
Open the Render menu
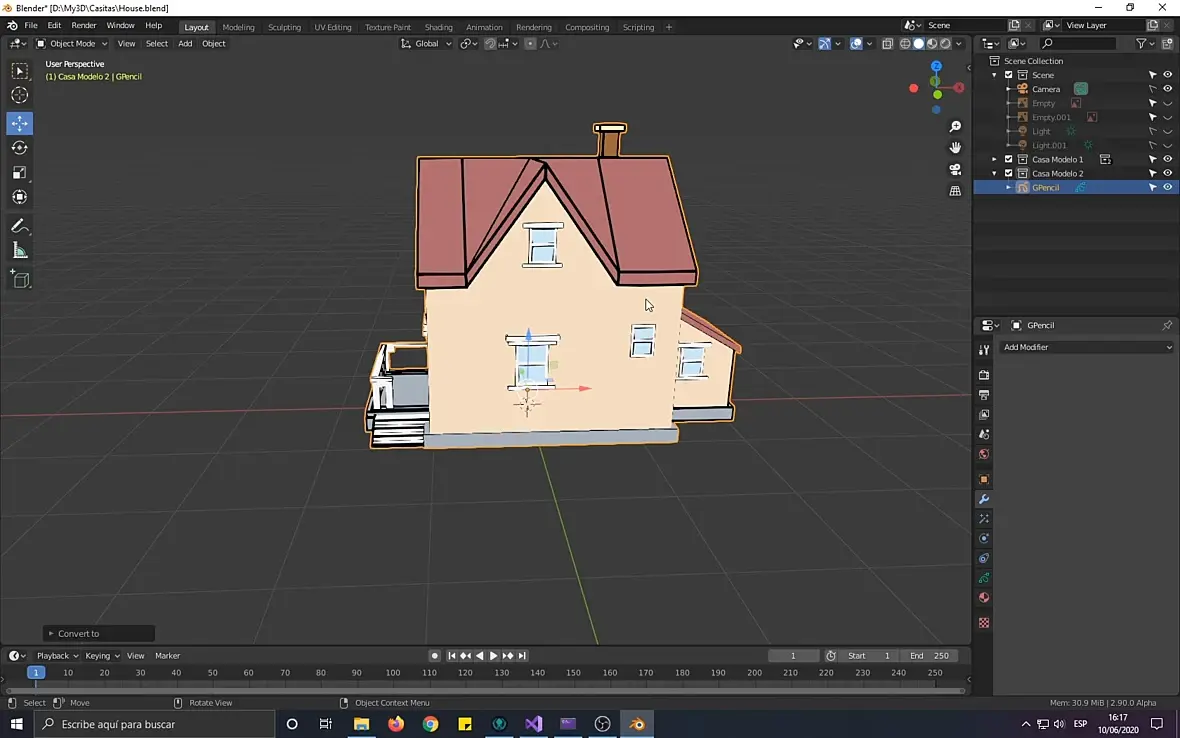pyautogui.click(x=84, y=25)
